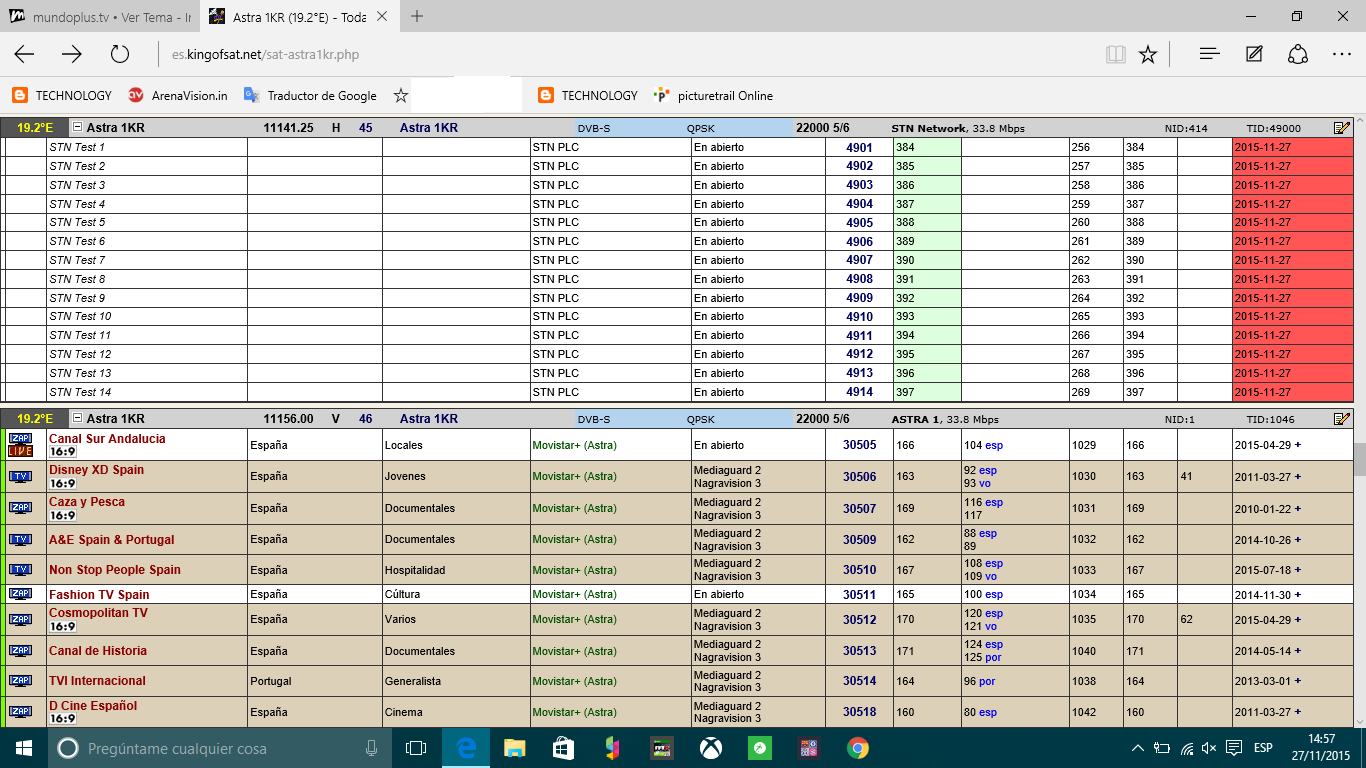Switch to the mundoplus.tv tab
The image size is (1366, 768).
coord(100,17)
